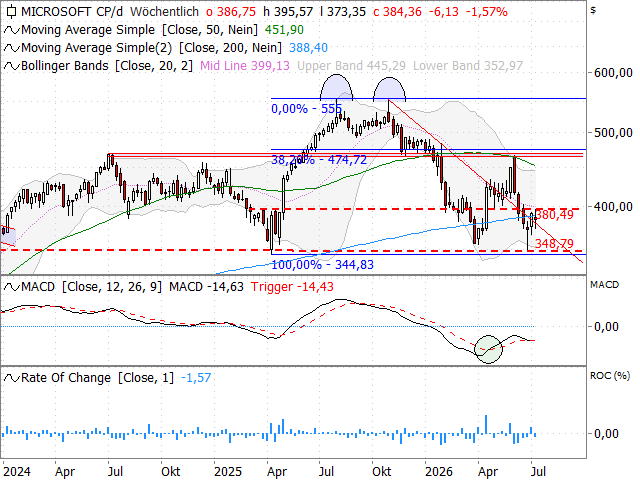The height and width of the screenshot is (480, 640).
Task: Click the ROC (%) axis title
Action: pyautogui.click(x=610, y=376)
